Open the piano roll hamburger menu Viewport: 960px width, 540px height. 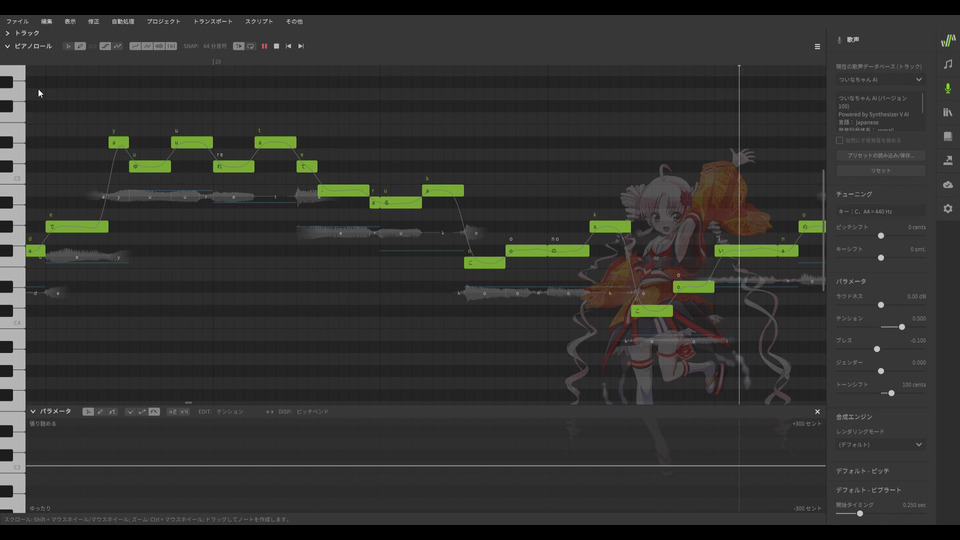point(817,47)
